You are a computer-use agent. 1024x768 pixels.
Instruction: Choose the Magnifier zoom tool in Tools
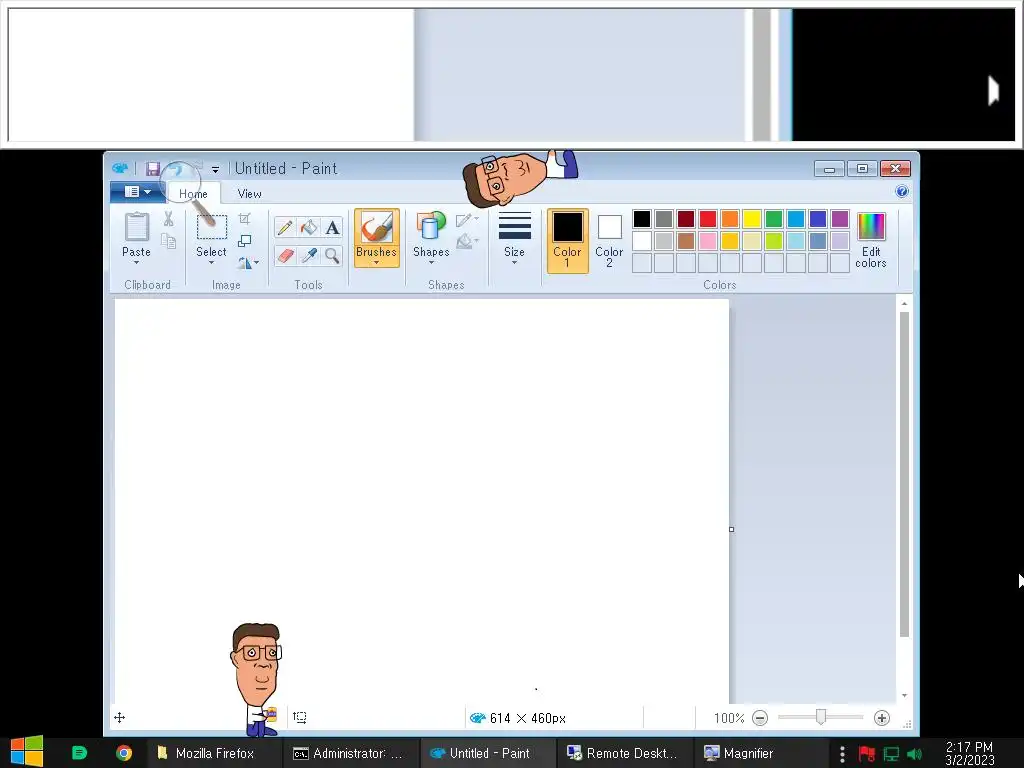click(x=332, y=255)
